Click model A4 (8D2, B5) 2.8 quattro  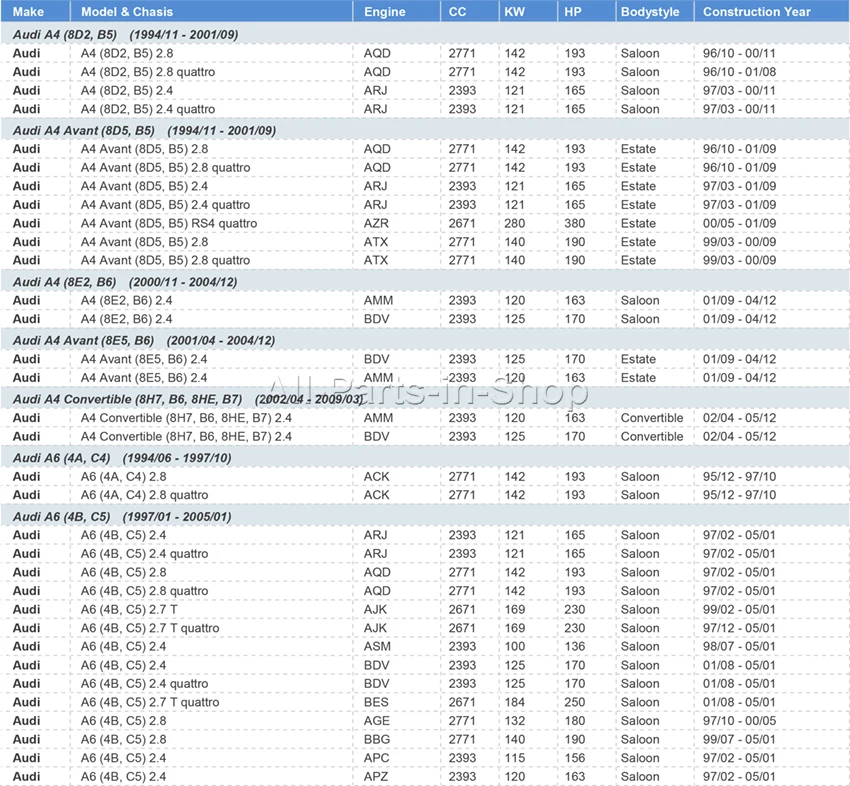coord(147,72)
